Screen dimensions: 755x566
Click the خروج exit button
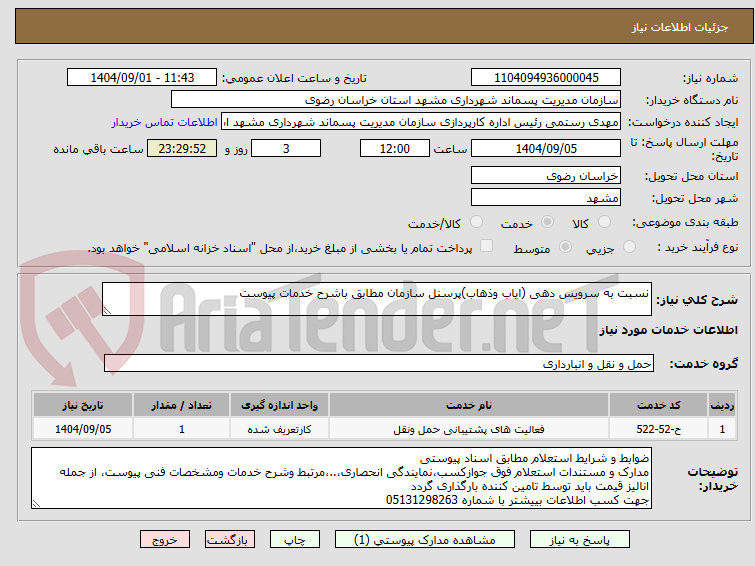165,540
